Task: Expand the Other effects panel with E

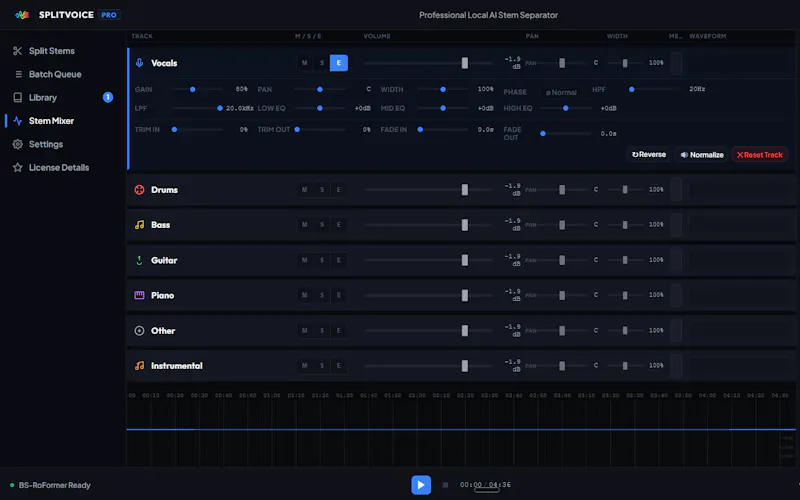Action: [x=339, y=331]
